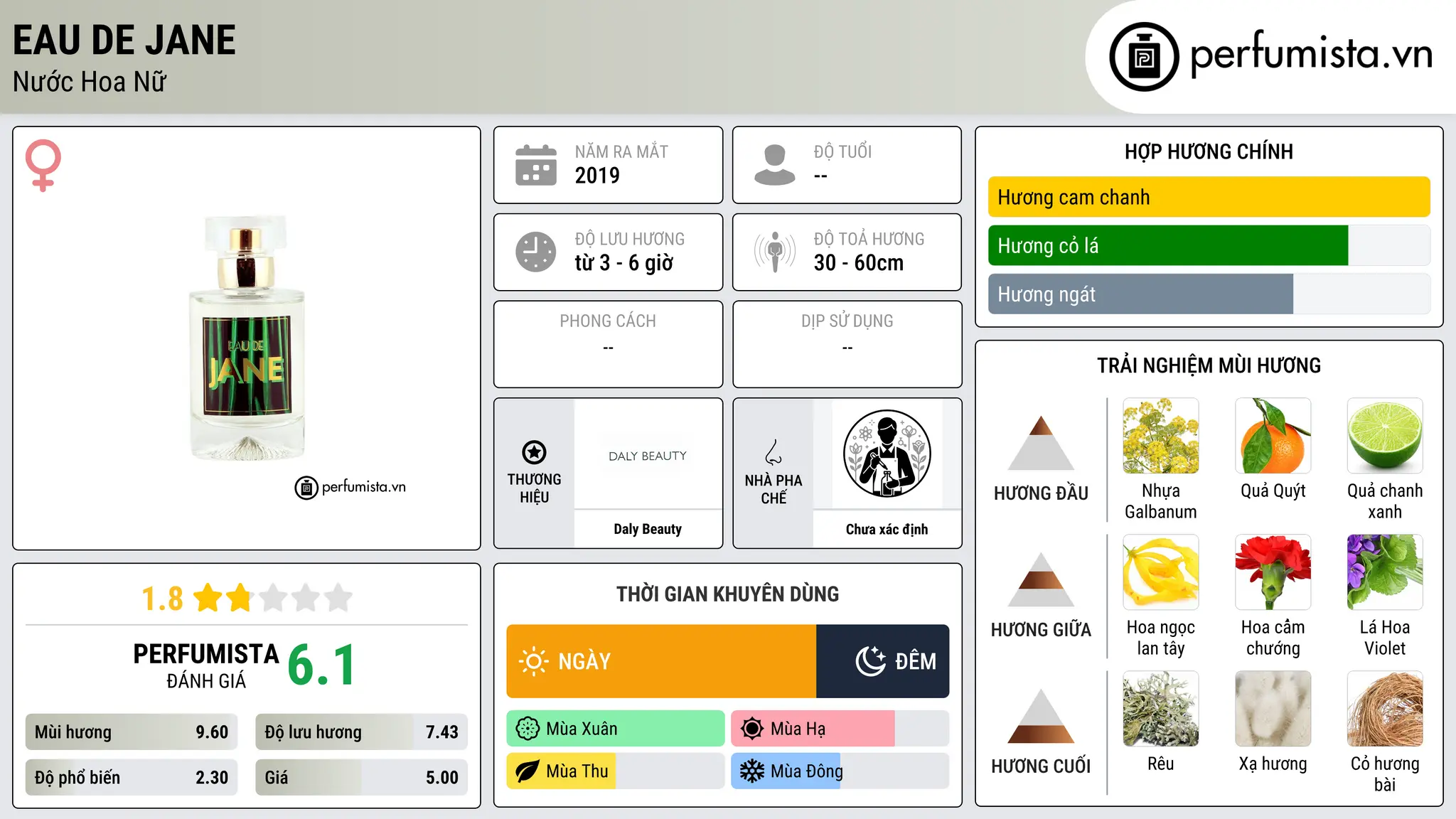The height and width of the screenshot is (819, 1456).
Task: Click the Hương ngát accord bar
Action: coord(1209,294)
